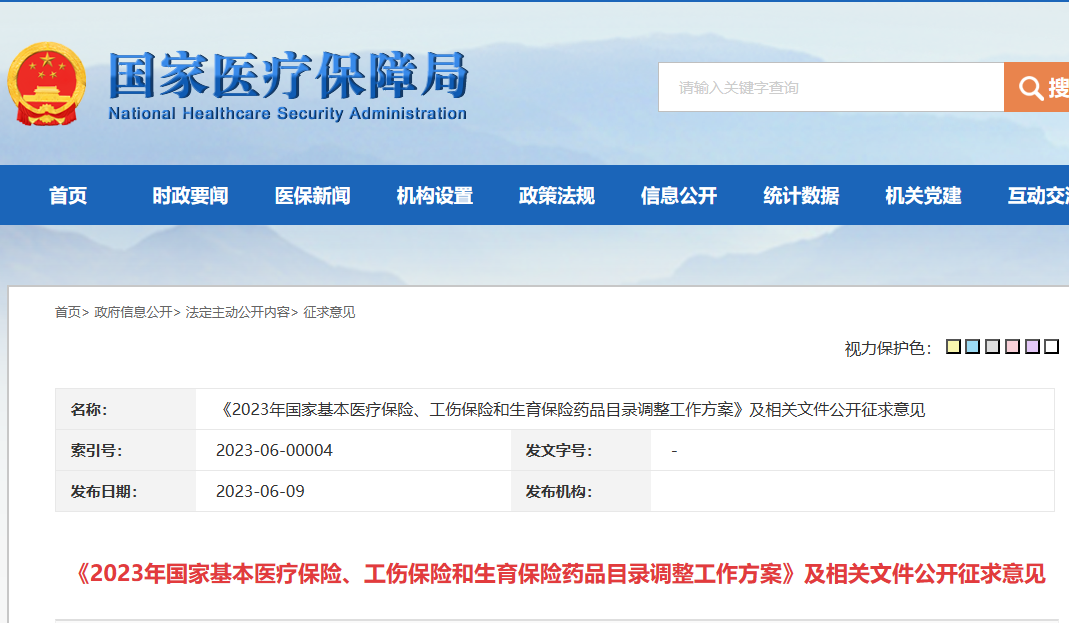Image resolution: width=1069 pixels, height=623 pixels.
Task: Click the 政府信息公开 breadcrumb link
Action: coord(133,312)
